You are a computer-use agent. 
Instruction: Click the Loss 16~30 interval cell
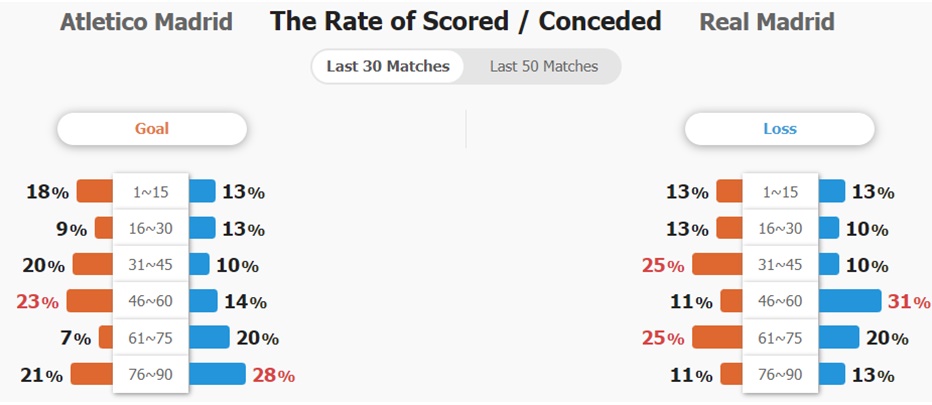coord(780,228)
